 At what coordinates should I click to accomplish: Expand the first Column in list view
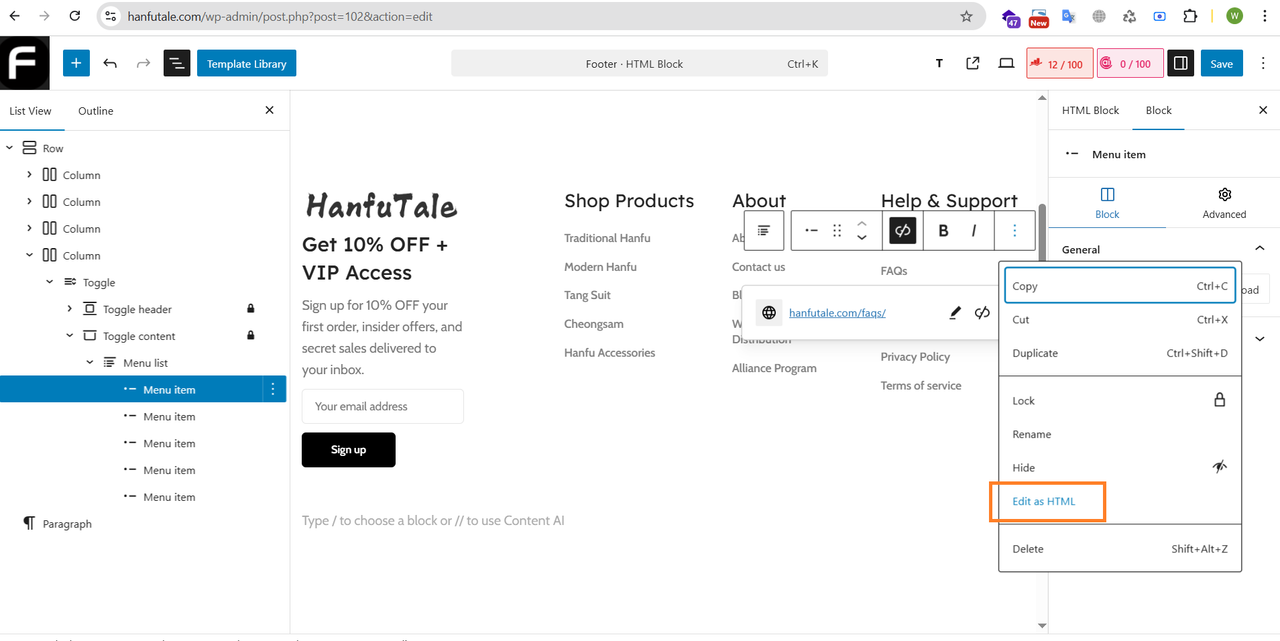[29, 175]
